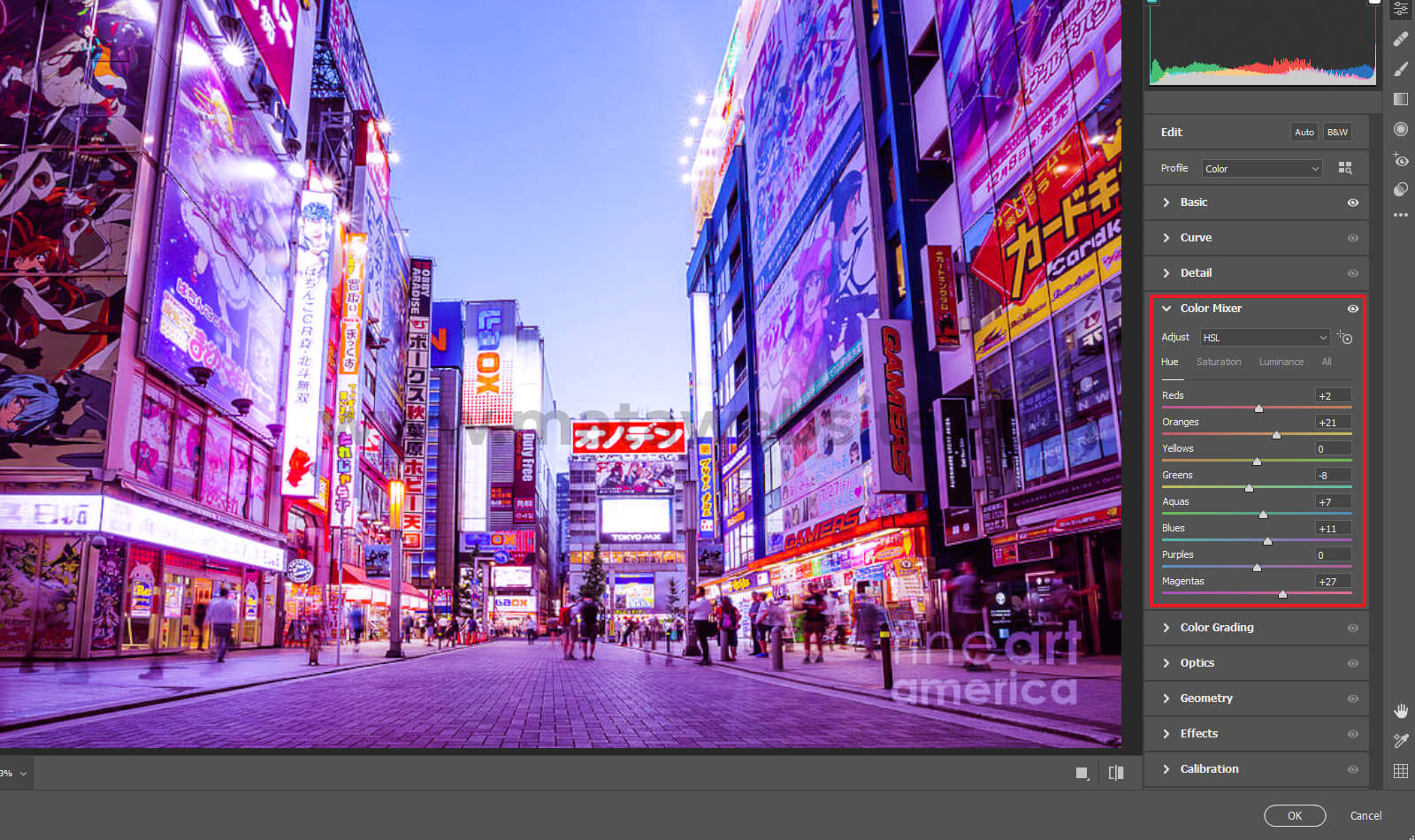Viewport: 1415px width, 840px height.
Task: Expand the Color Grading panel
Action: click(x=1166, y=628)
